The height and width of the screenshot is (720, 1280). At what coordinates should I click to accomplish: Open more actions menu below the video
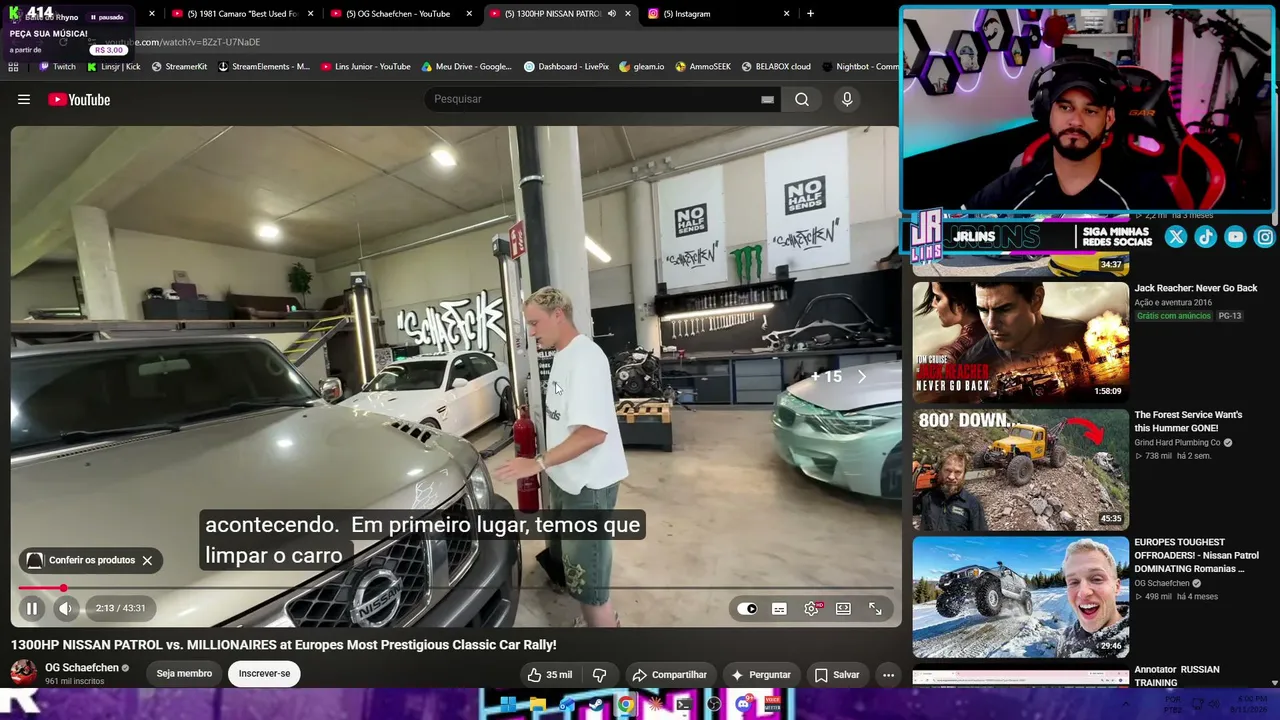(x=888, y=675)
